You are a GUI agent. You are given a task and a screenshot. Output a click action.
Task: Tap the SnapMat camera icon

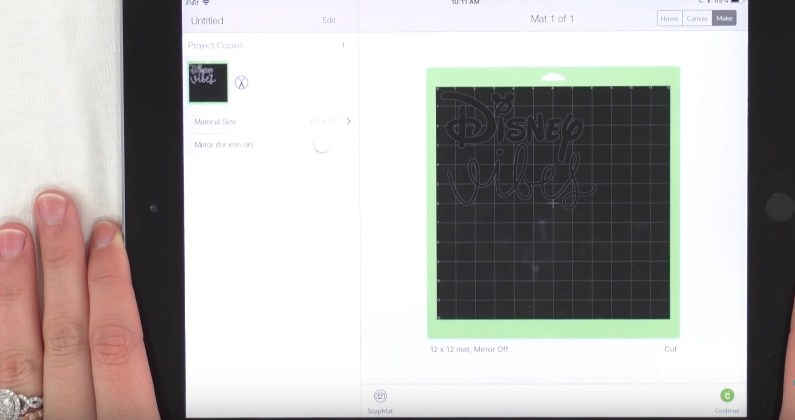point(380,396)
